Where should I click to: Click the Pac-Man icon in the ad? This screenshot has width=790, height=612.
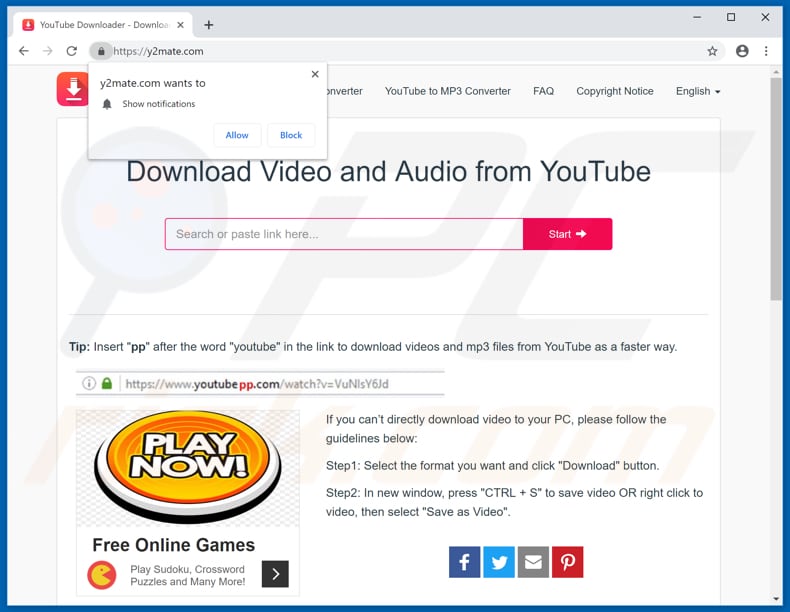tap(102, 575)
